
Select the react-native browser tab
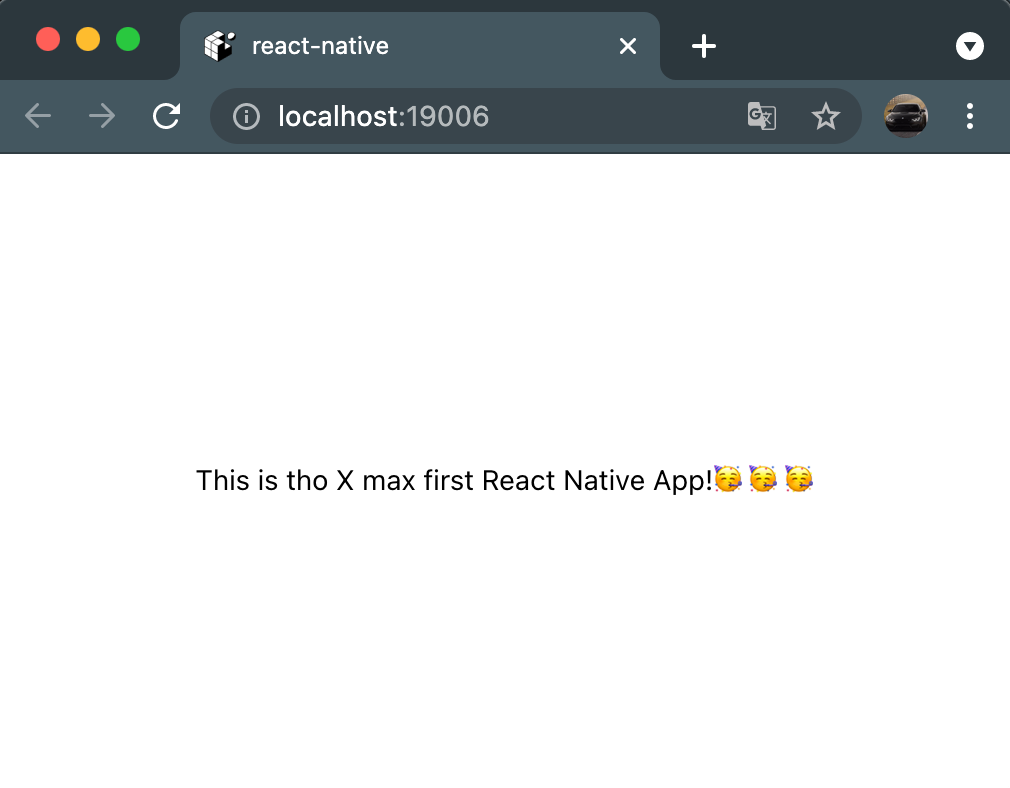coord(400,45)
